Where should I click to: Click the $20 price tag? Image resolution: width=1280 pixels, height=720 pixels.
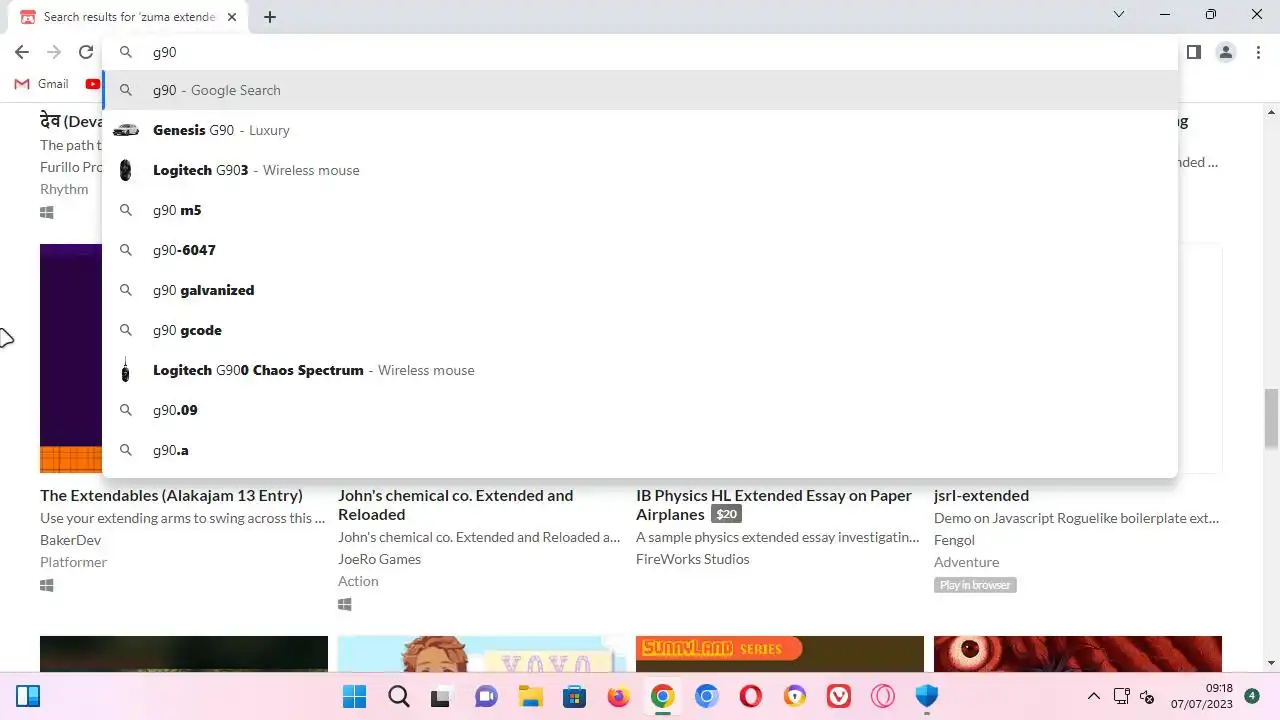click(x=727, y=515)
